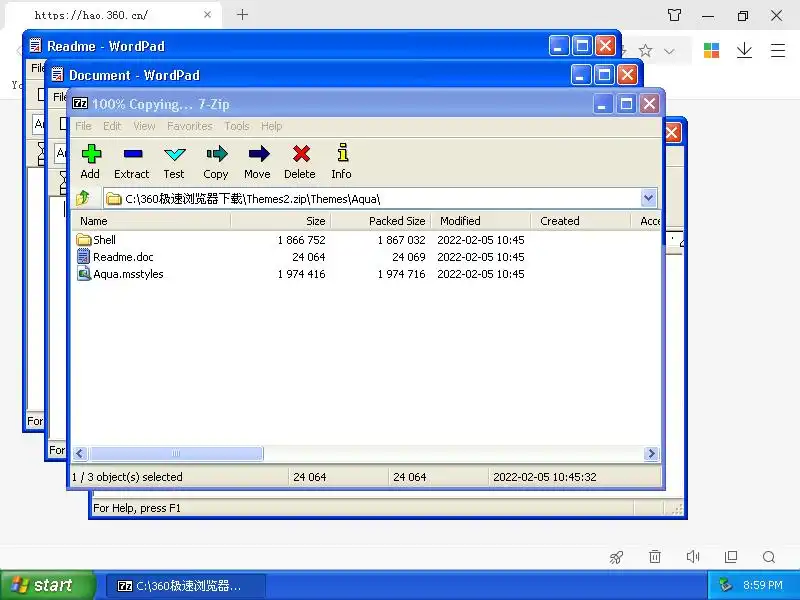Click the horizontal scrollbar thumb
This screenshot has height=600, width=800.
click(x=176, y=454)
